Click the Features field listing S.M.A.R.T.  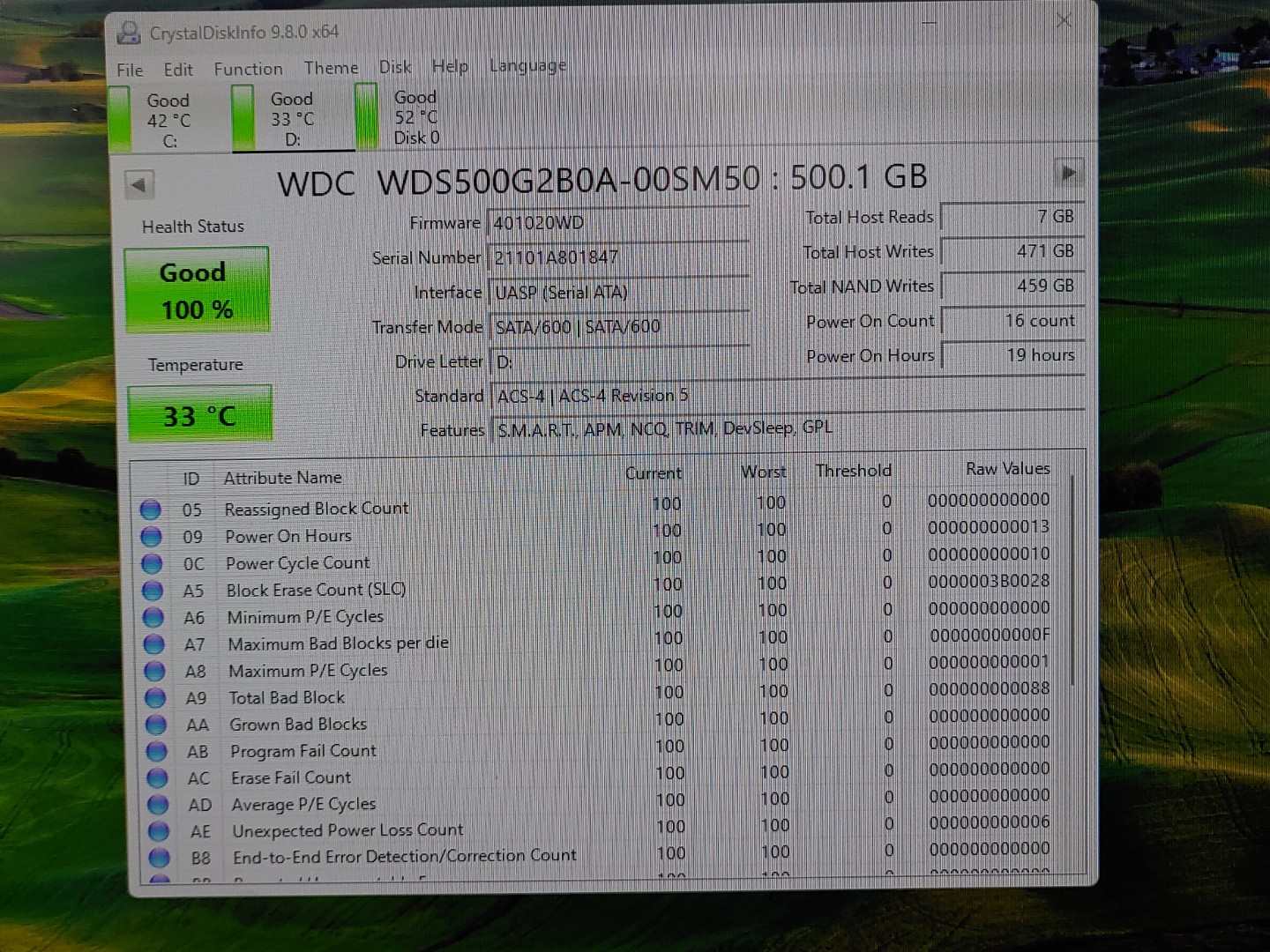(x=788, y=429)
